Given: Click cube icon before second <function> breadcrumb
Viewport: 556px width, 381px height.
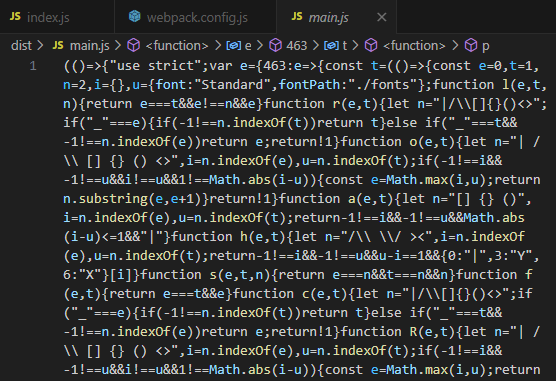Looking at the screenshot, I should tap(371, 45).
